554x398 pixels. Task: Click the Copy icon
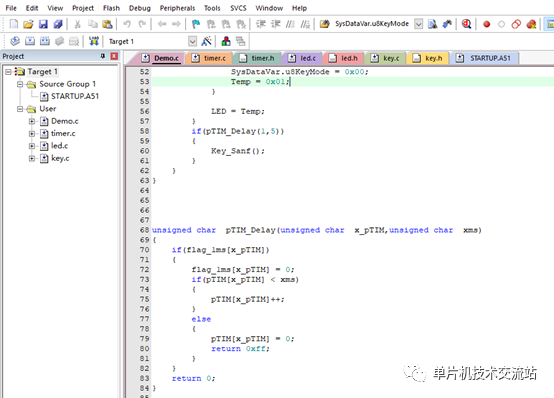pos(93,24)
